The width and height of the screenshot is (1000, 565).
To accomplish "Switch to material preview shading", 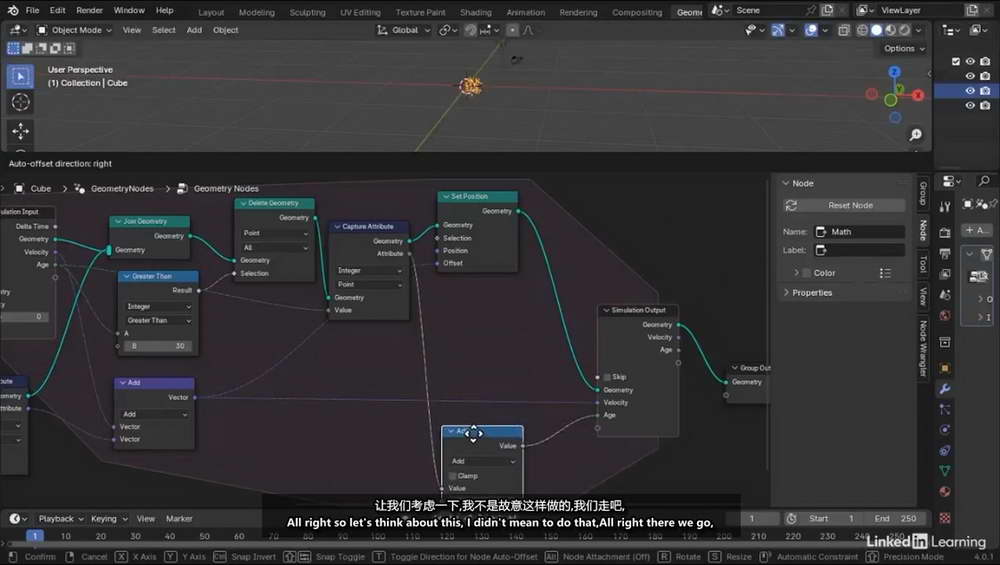I will 890,30.
